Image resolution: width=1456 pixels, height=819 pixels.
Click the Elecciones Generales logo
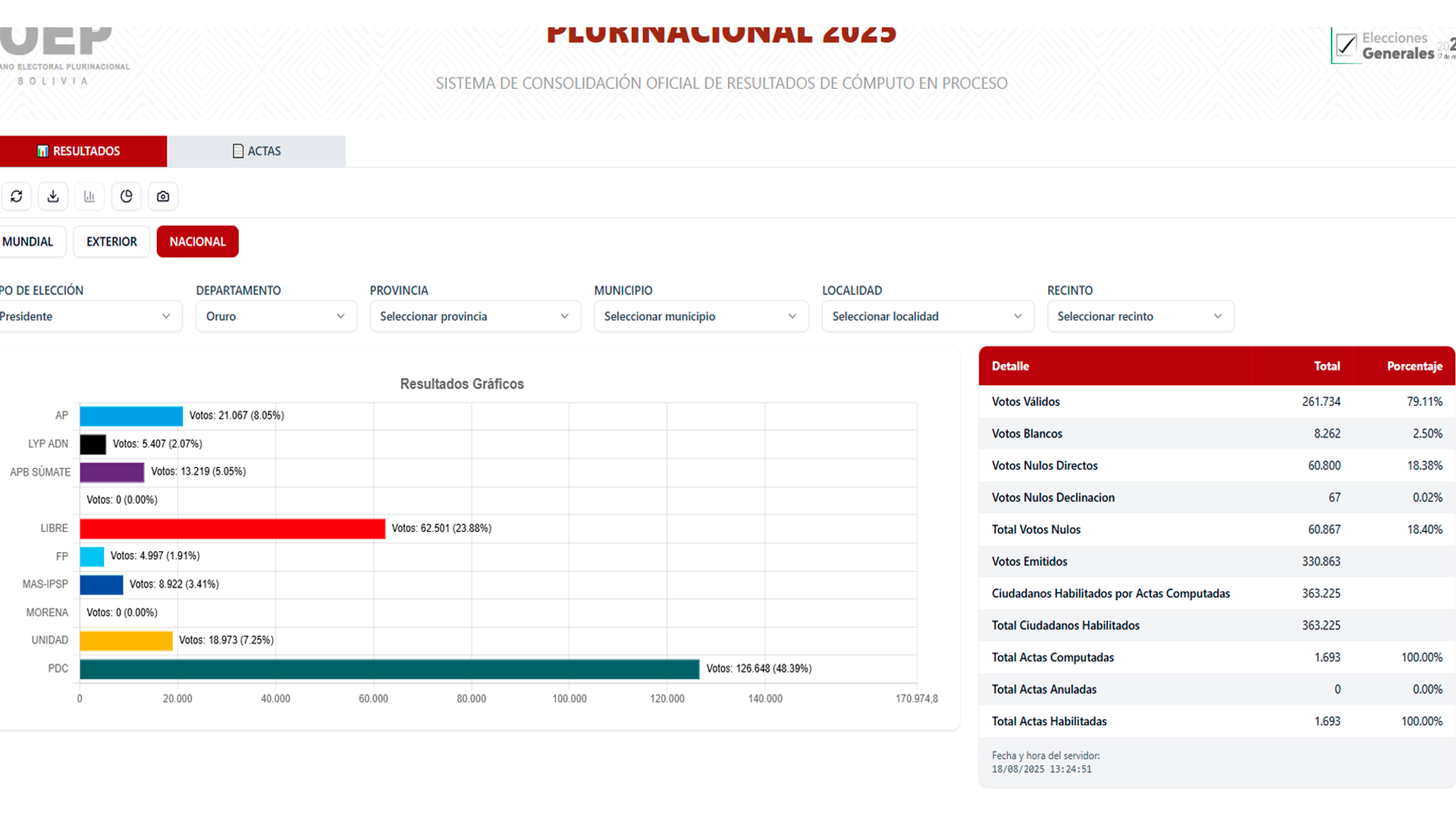click(1394, 46)
